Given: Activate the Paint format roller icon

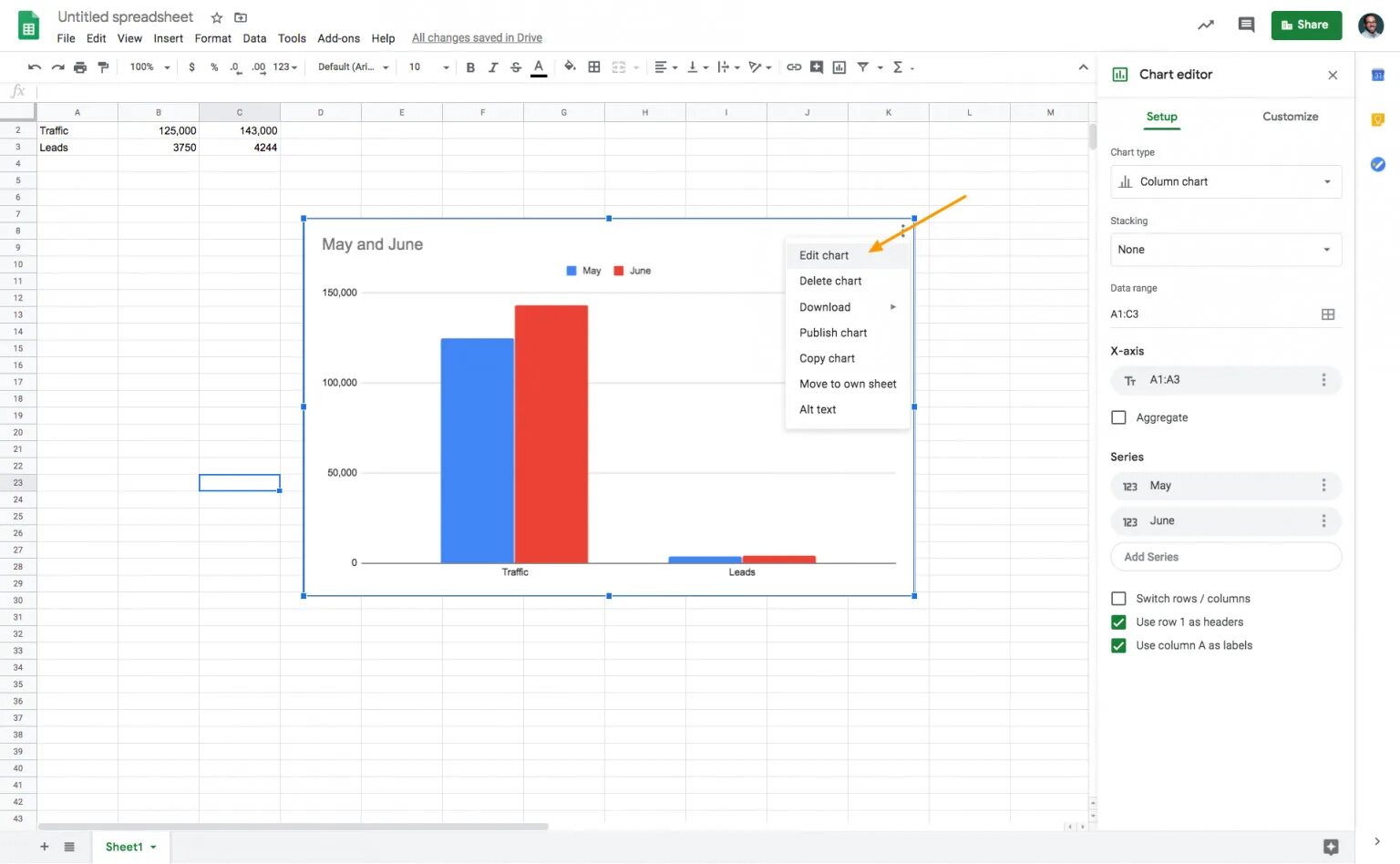Looking at the screenshot, I should pyautogui.click(x=103, y=67).
